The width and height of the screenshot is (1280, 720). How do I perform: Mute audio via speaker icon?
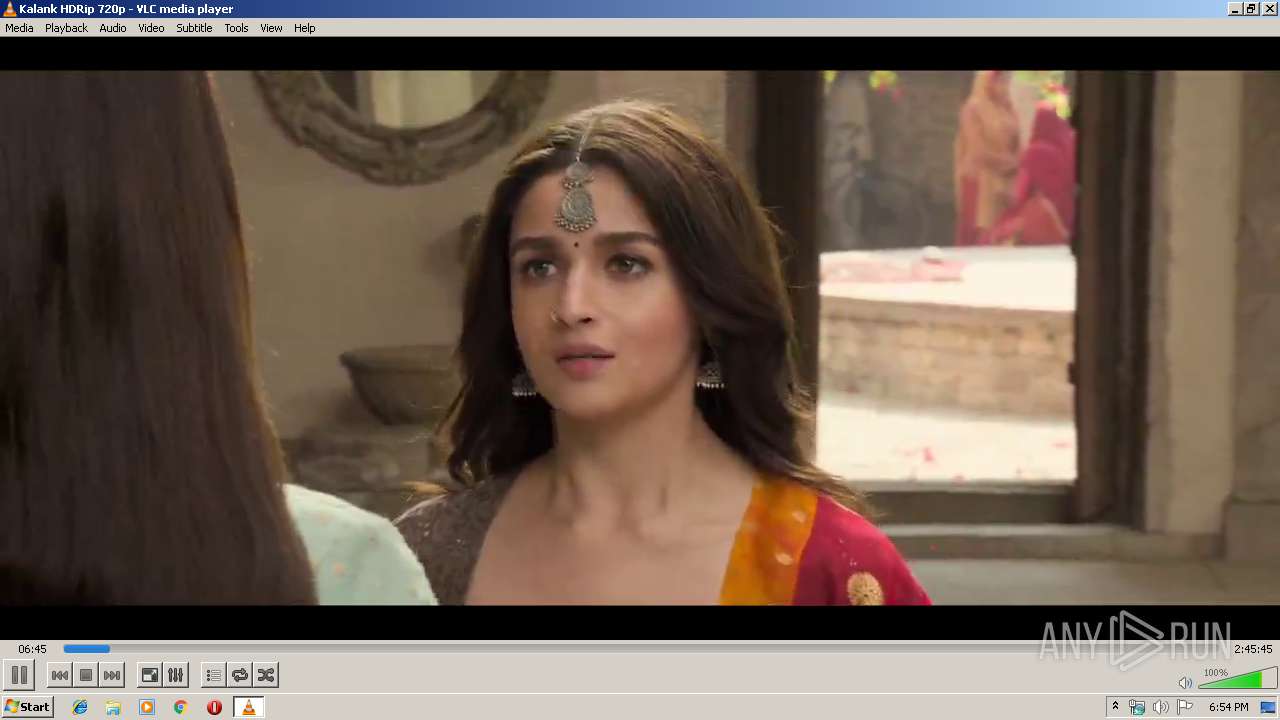click(x=1185, y=682)
